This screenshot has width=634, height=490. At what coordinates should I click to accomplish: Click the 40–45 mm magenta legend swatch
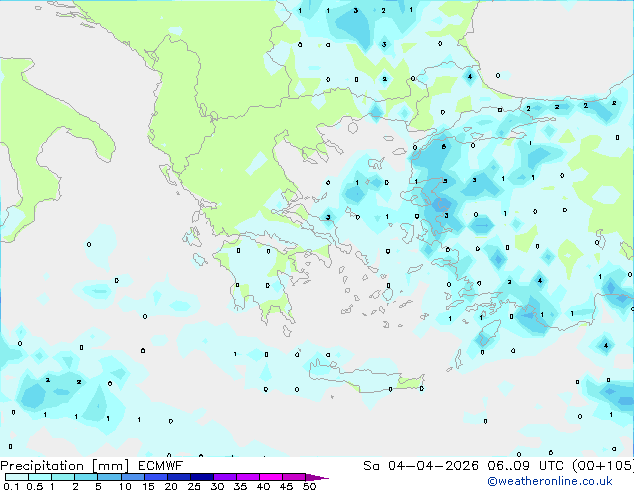tap(271, 477)
